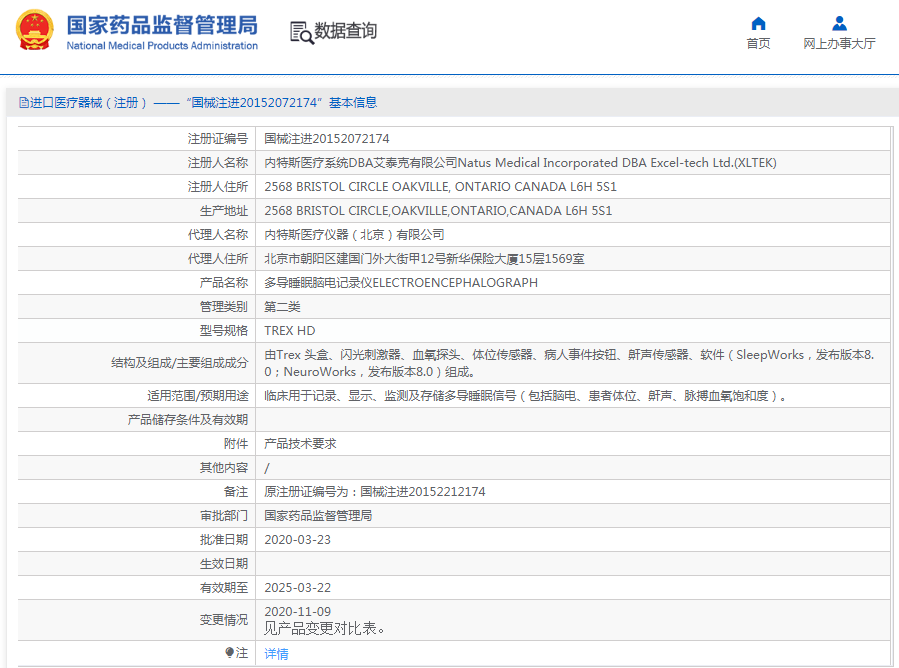Click the bullet icon beside 注

pyautogui.click(x=229, y=653)
